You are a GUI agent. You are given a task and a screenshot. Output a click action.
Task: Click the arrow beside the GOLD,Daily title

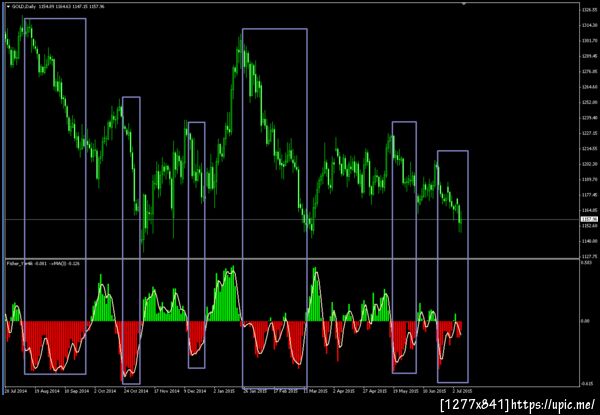pos(8,7)
